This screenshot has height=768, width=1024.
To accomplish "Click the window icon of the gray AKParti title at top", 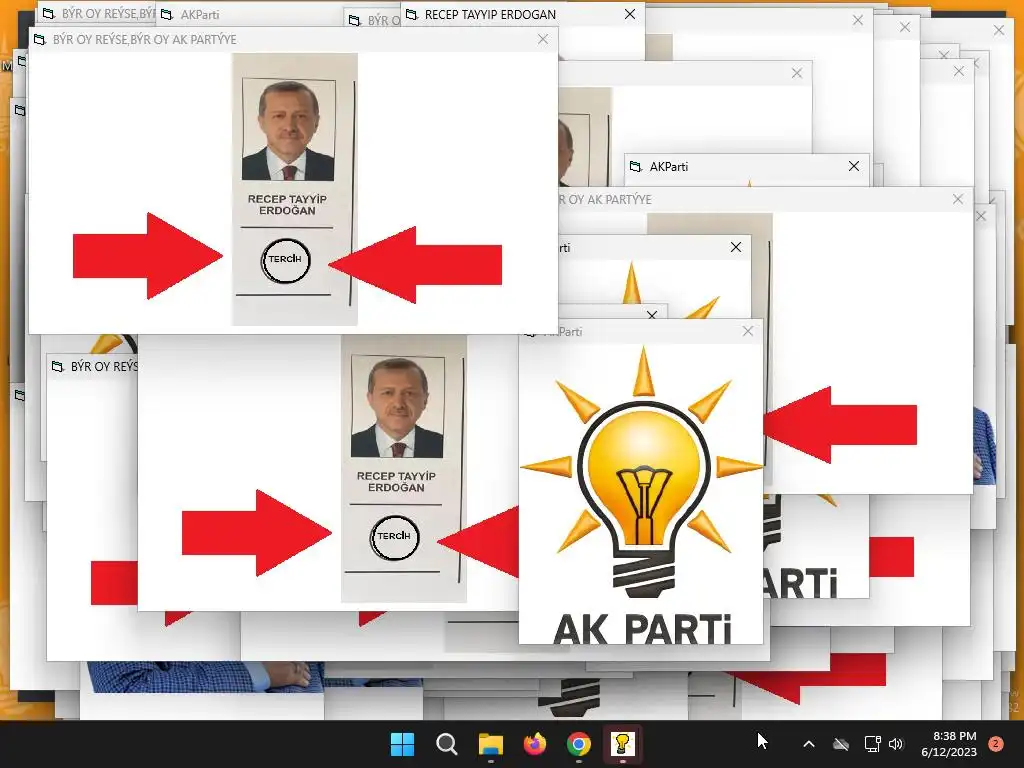I will coord(167,14).
